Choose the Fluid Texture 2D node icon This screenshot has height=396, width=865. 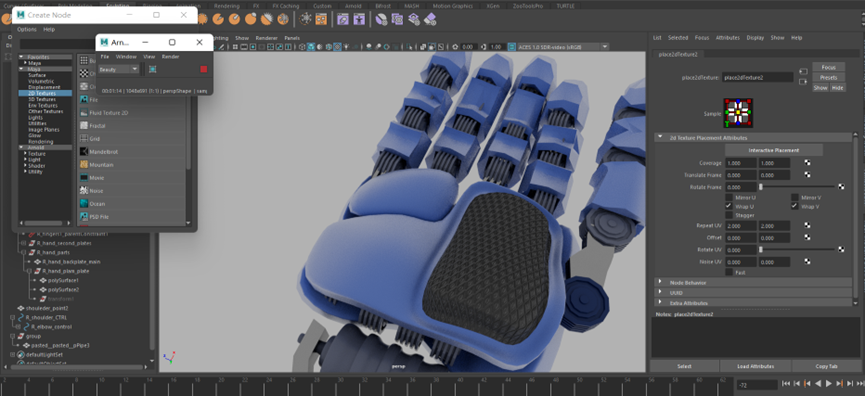coord(84,113)
